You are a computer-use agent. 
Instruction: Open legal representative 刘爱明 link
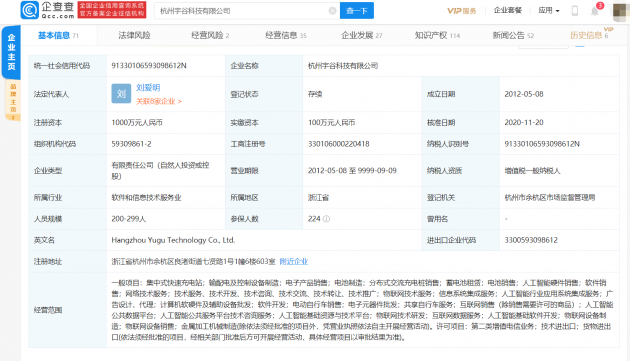tap(148, 88)
